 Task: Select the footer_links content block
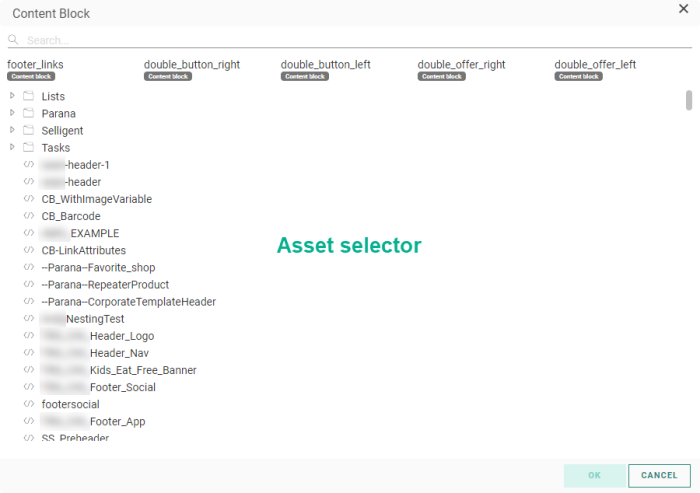36,65
